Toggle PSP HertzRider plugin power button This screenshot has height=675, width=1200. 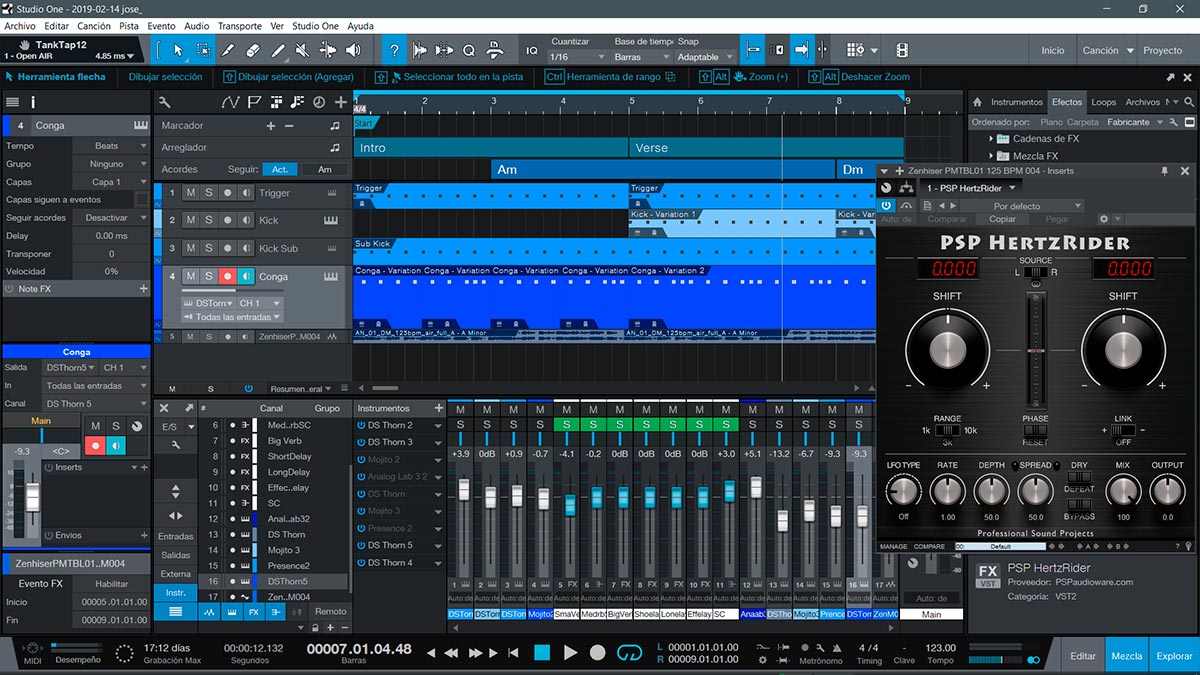tap(886, 205)
